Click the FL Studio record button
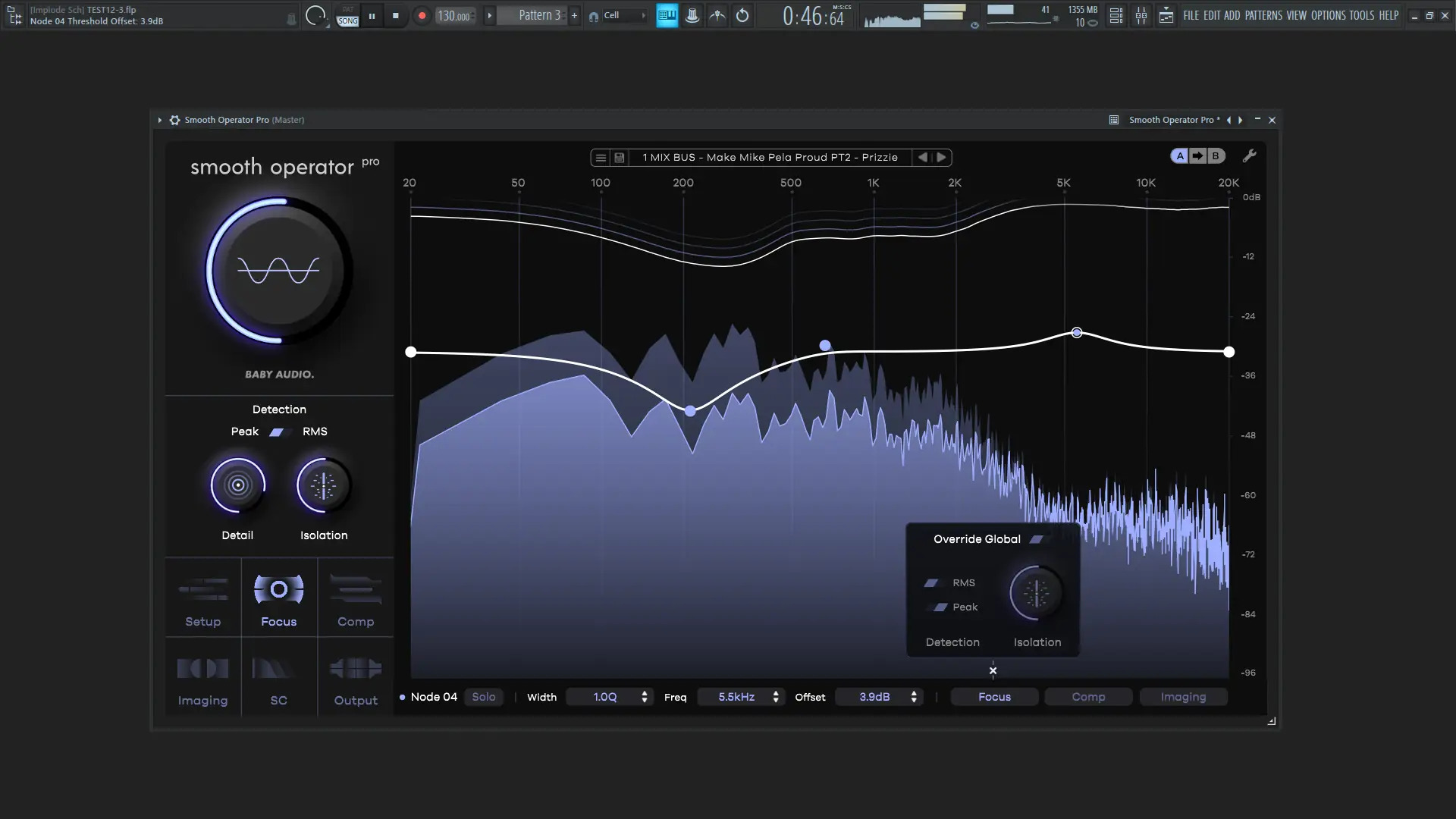 point(422,15)
